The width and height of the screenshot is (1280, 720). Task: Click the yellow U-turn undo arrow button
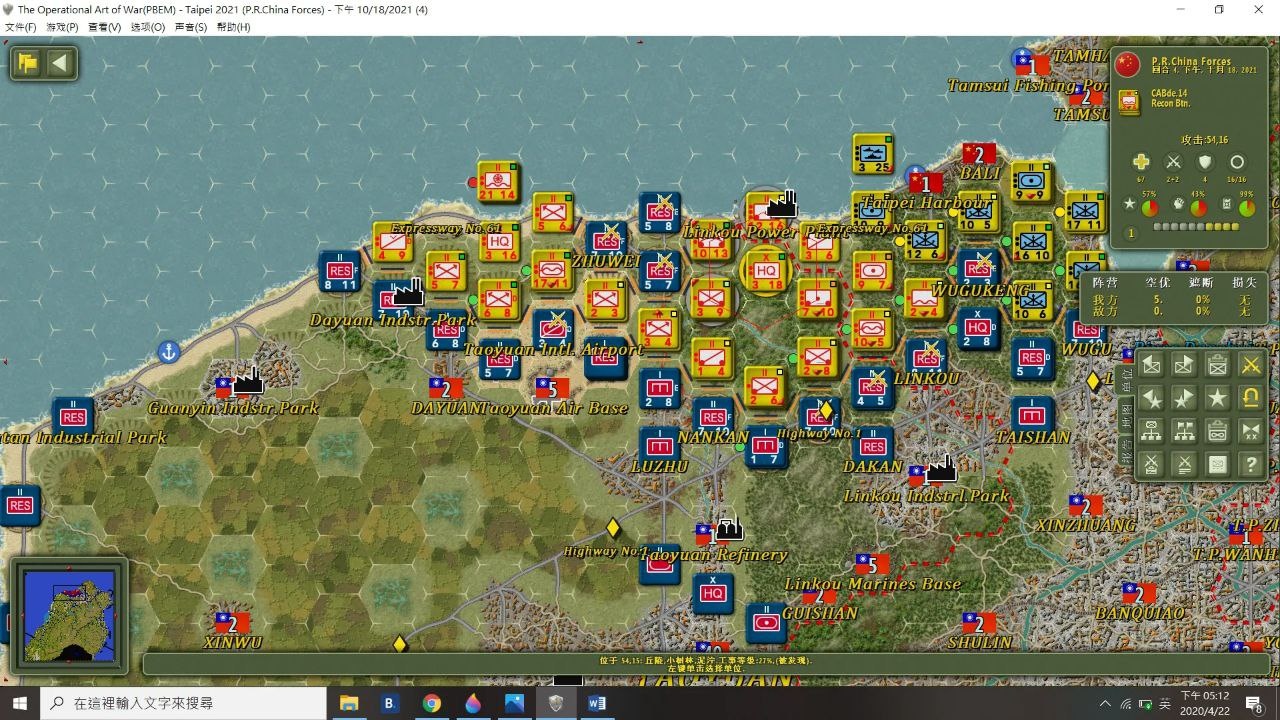[1250, 398]
